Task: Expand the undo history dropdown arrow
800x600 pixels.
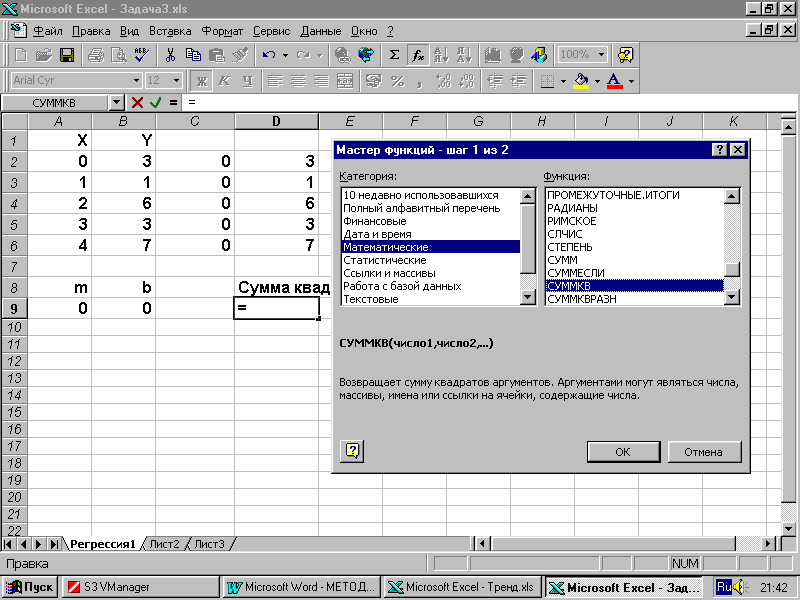Action: [285, 55]
